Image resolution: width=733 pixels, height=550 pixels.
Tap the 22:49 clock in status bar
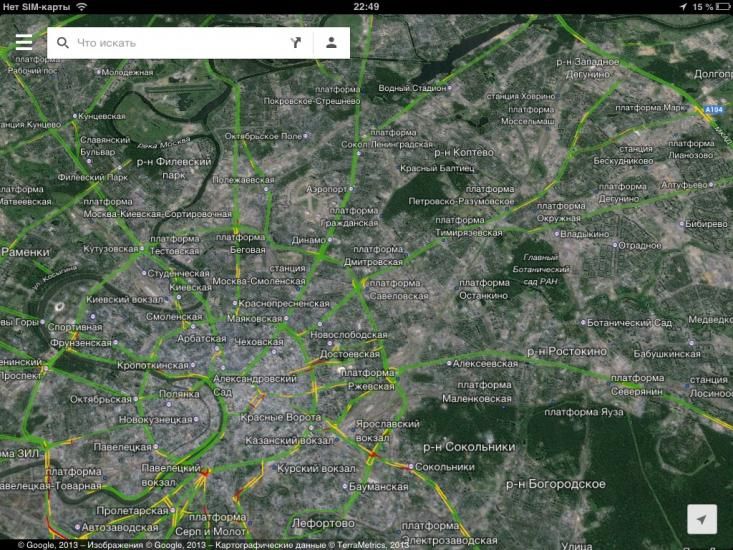click(366, 7)
